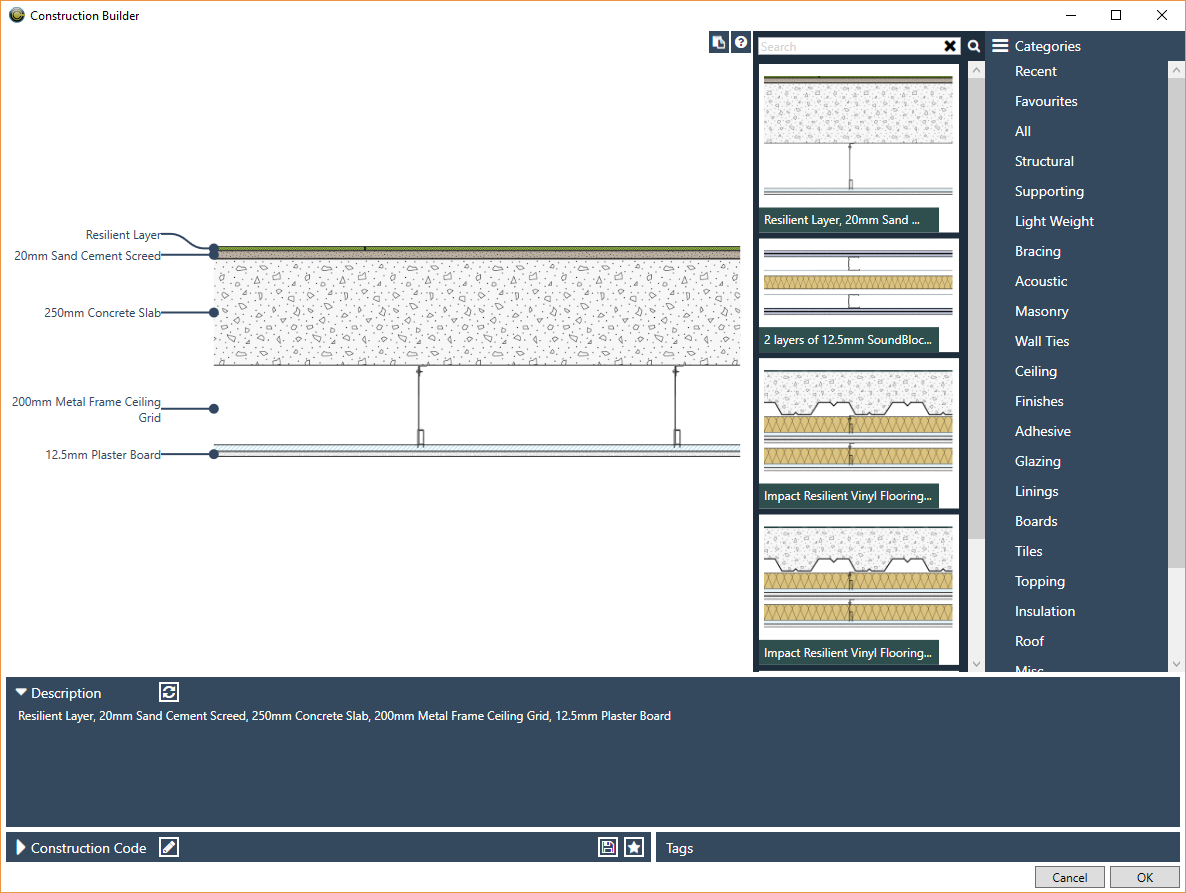The width and height of the screenshot is (1186, 893).
Task: Select the Insulation category
Action: coord(1044,611)
